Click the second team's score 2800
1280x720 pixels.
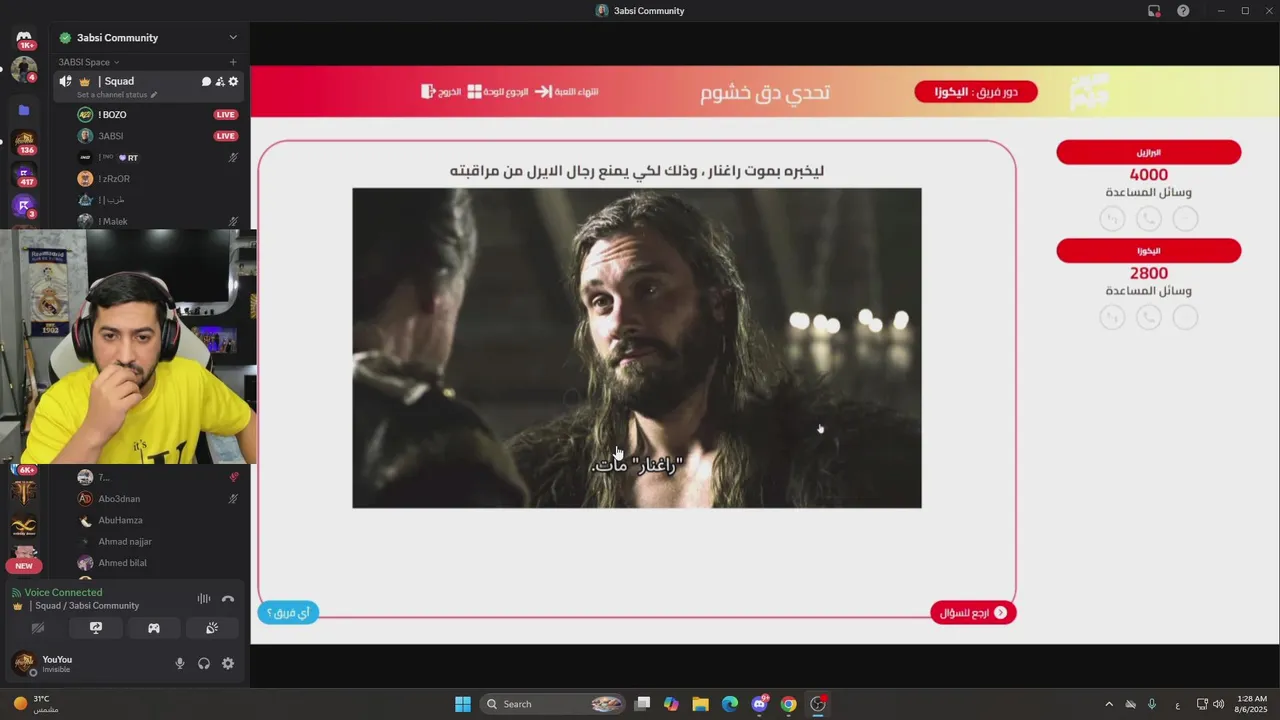[x=1148, y=273]
